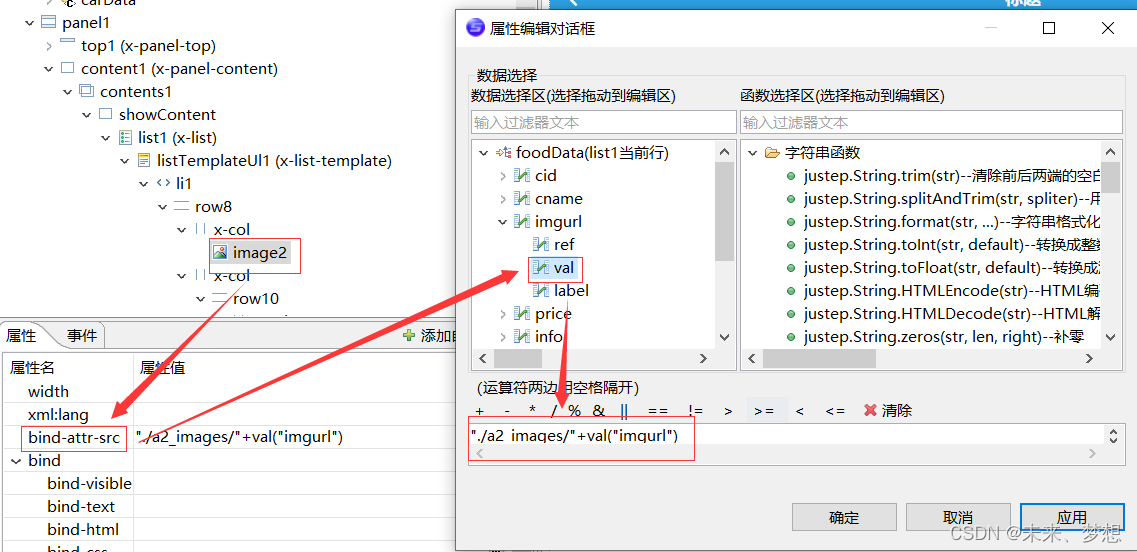
Task: Click red X 清除 clear button
Action: (x=888, y=411)
